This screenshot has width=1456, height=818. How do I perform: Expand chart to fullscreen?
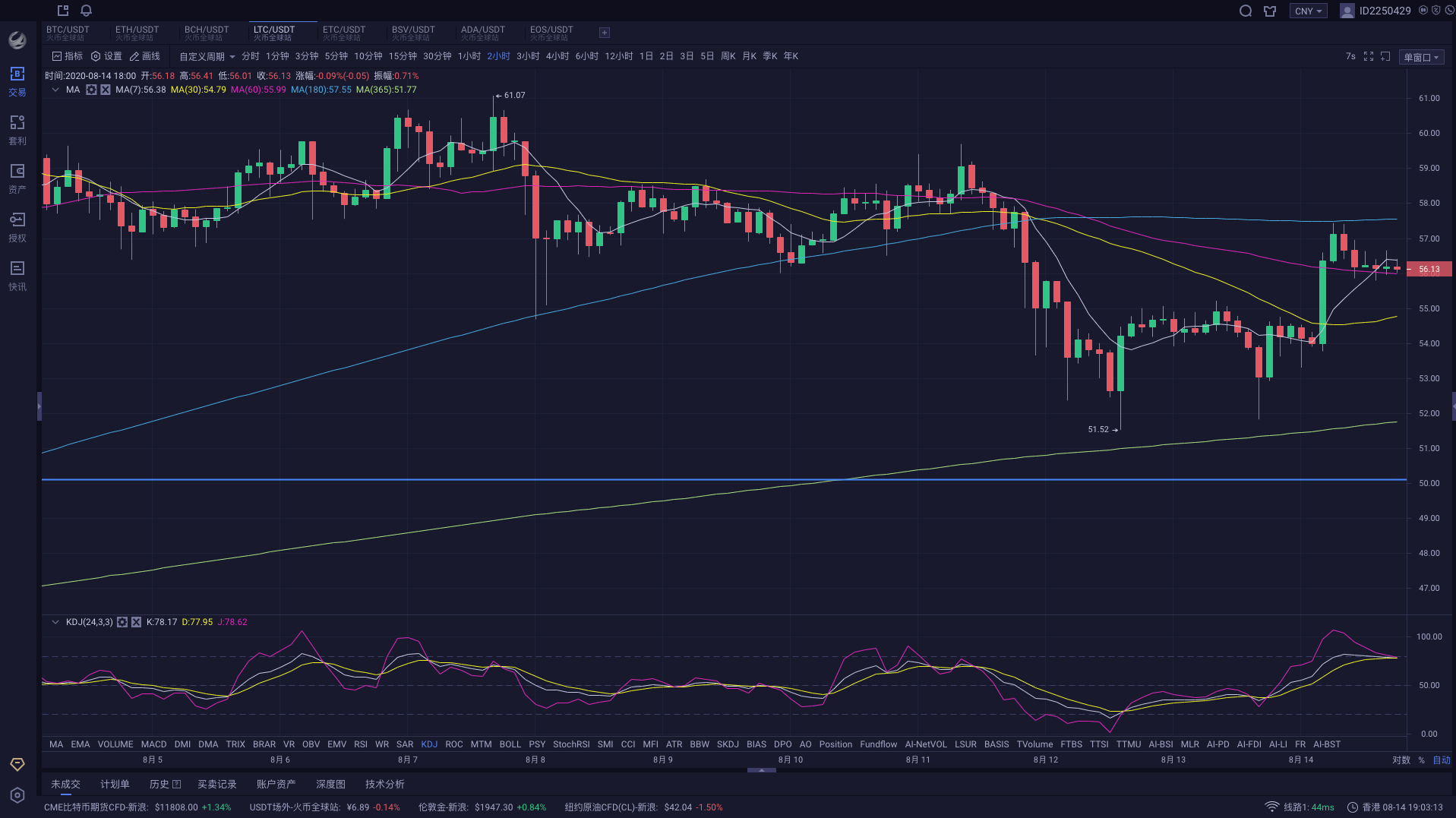[1369, 56]
